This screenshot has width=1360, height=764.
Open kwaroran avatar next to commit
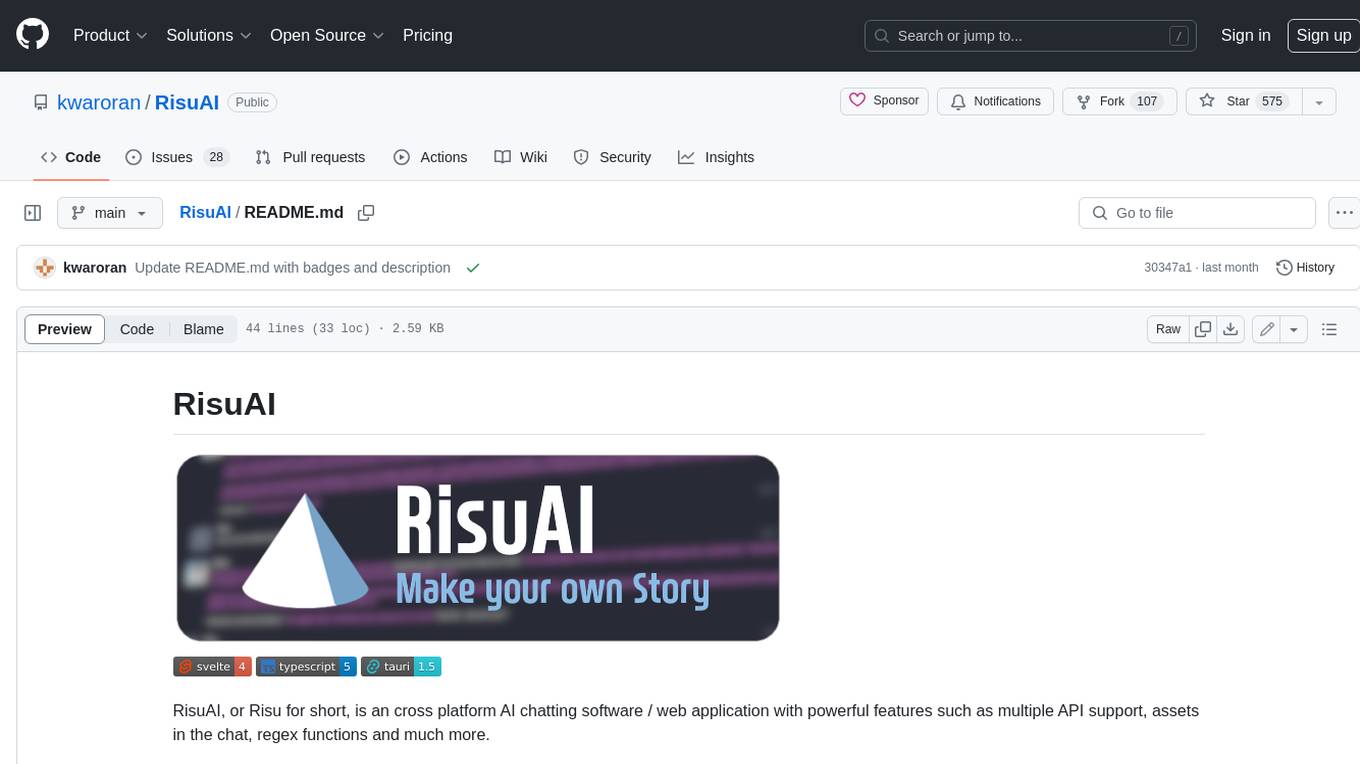pyautogui.click(x=44, y=268)
